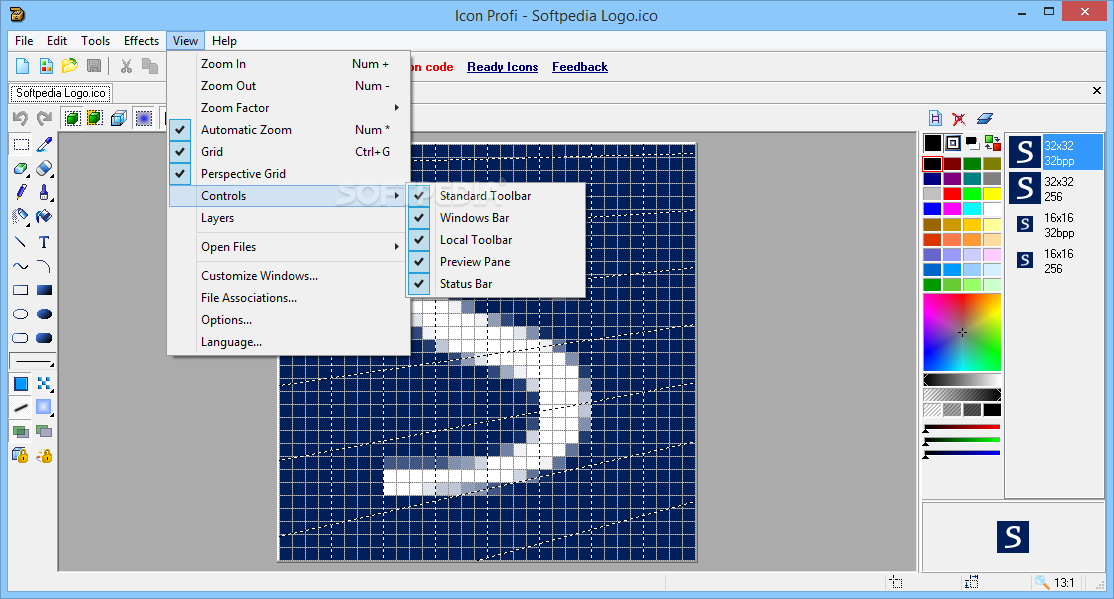Select the 32x32 256 image format
Screen dimensions: 1114x599
point(1056,189)
